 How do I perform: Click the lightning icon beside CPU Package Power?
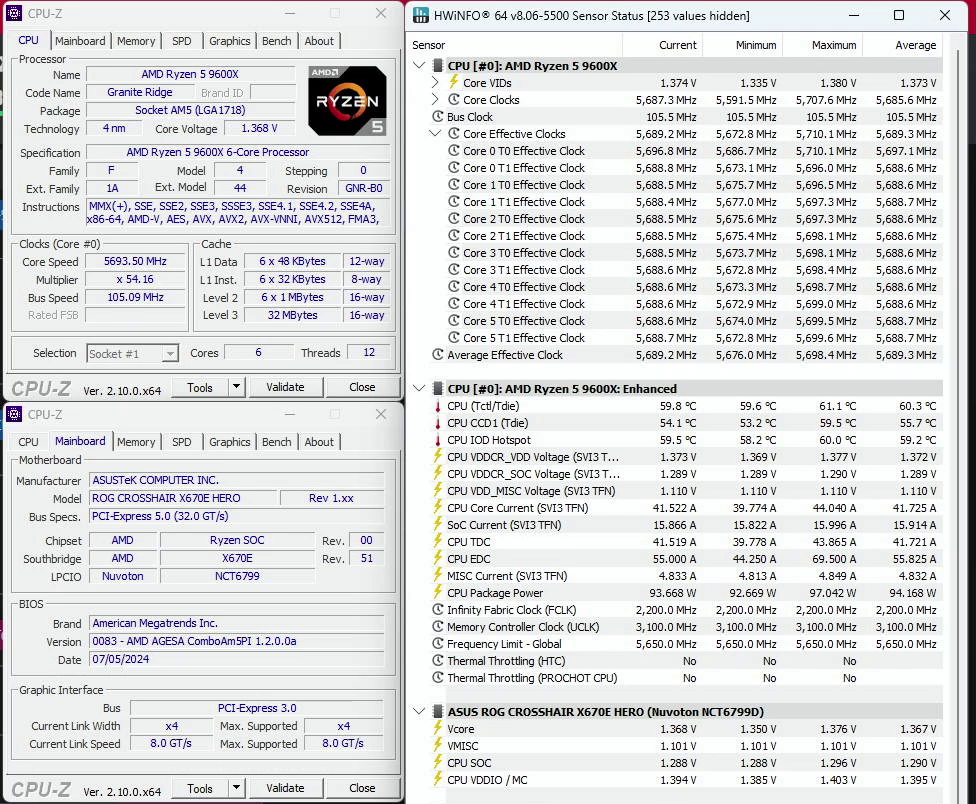pyautogui.click(x=438, y=592)
